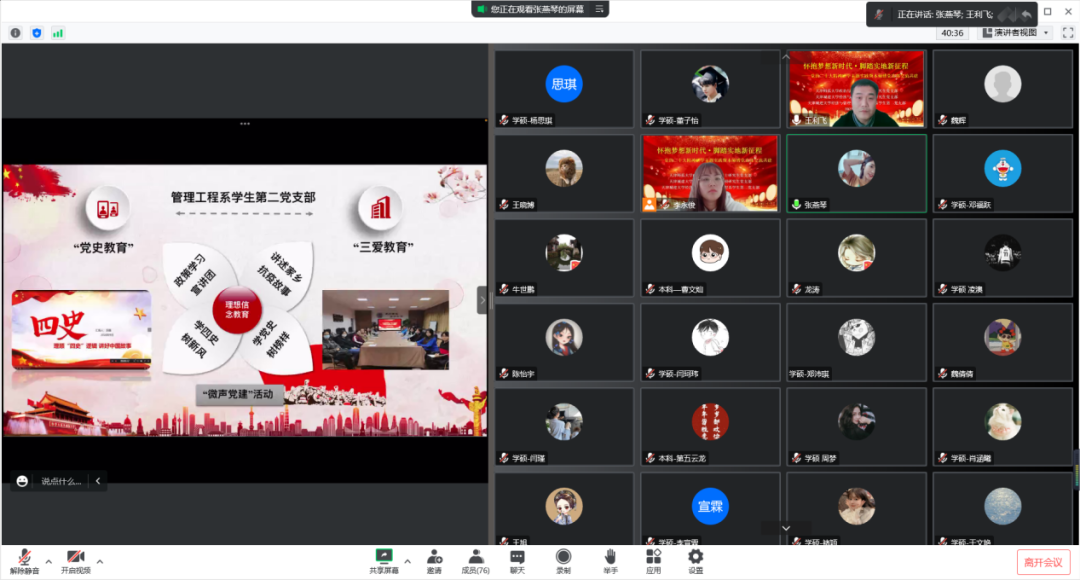The height and width of the screenshot is (580, 1080).
Task: Open the 演讲者视图 view layout dropdown
Action: coord(1015,33)
